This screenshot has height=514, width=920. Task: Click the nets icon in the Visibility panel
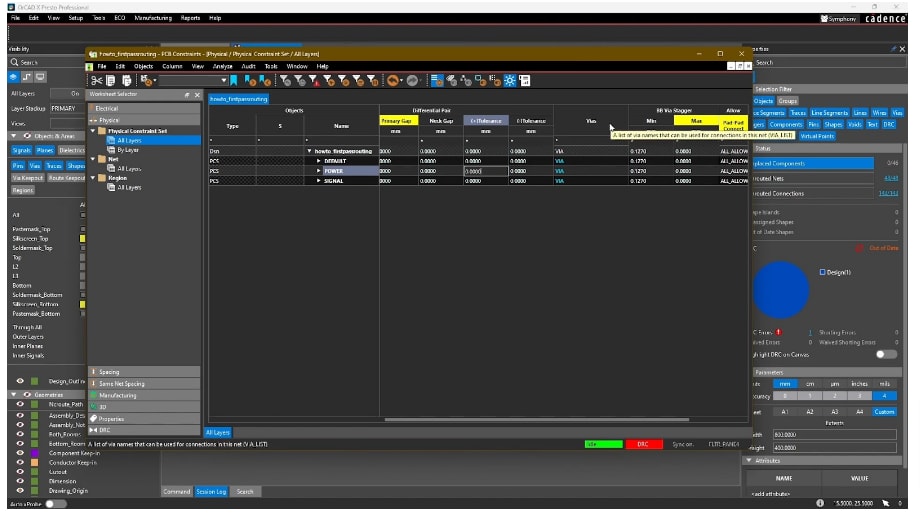coord(27,77)
